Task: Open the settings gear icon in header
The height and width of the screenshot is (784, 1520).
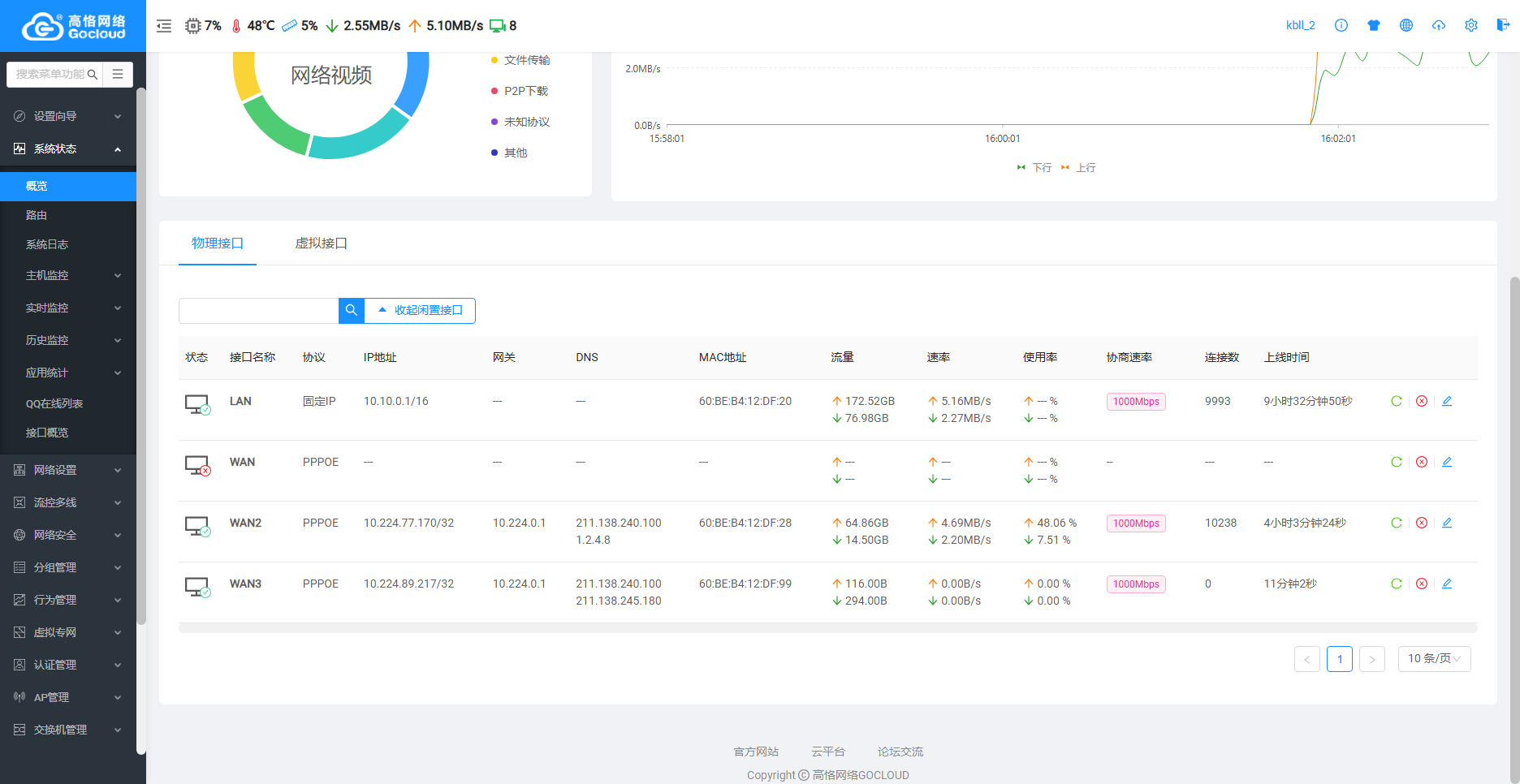Action: pos(1471,25)
